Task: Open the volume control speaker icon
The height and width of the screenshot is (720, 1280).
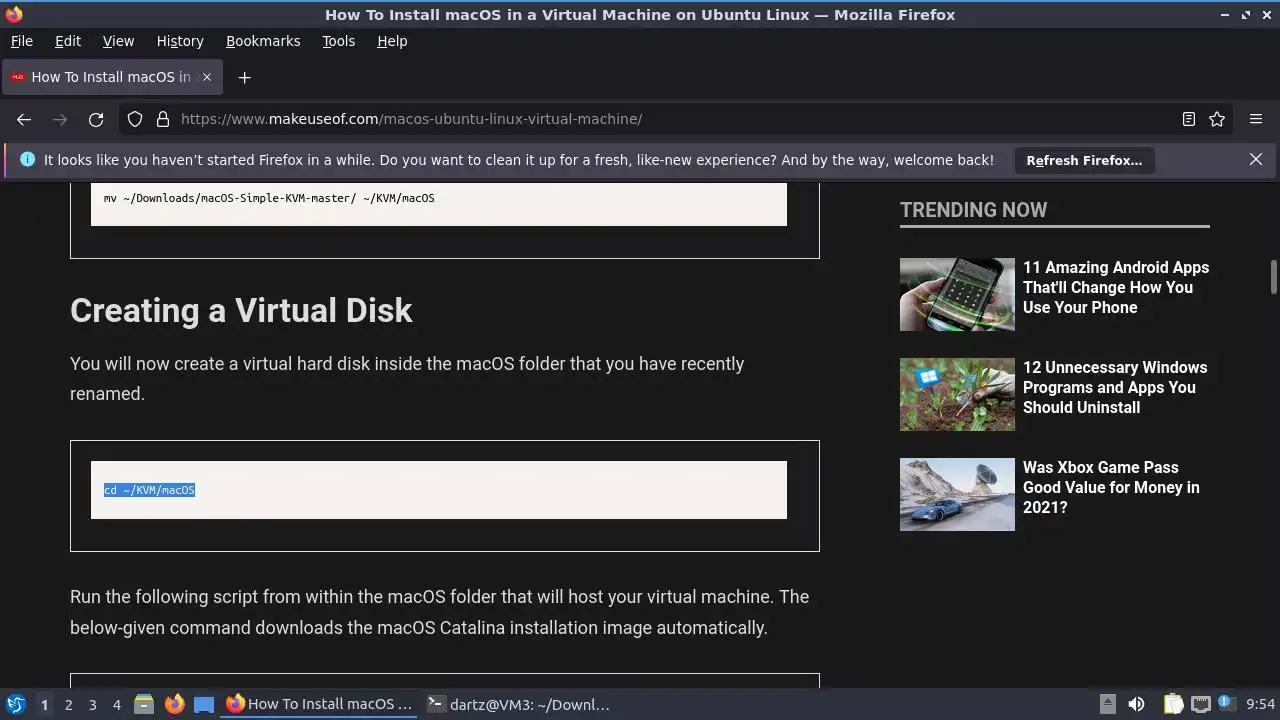Action: pos(1136,704)
